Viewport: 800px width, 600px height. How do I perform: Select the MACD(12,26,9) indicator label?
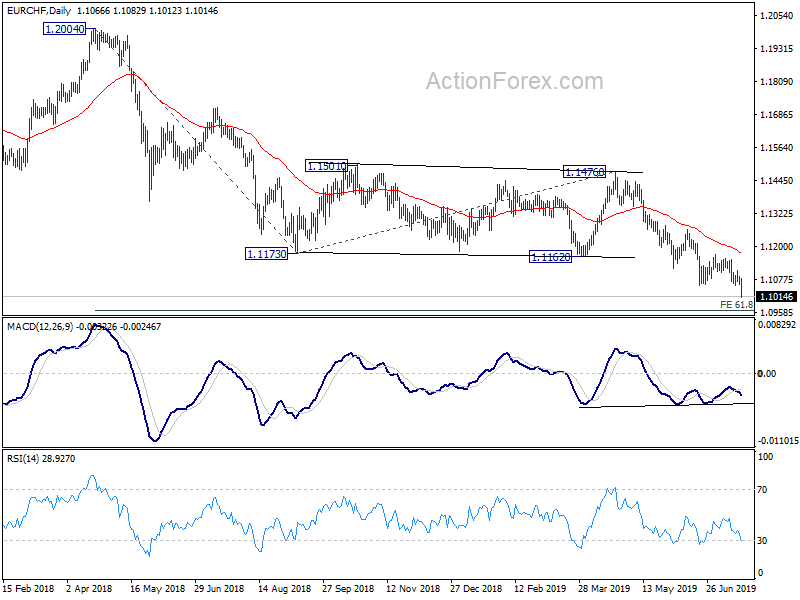[x=40, y=327]
